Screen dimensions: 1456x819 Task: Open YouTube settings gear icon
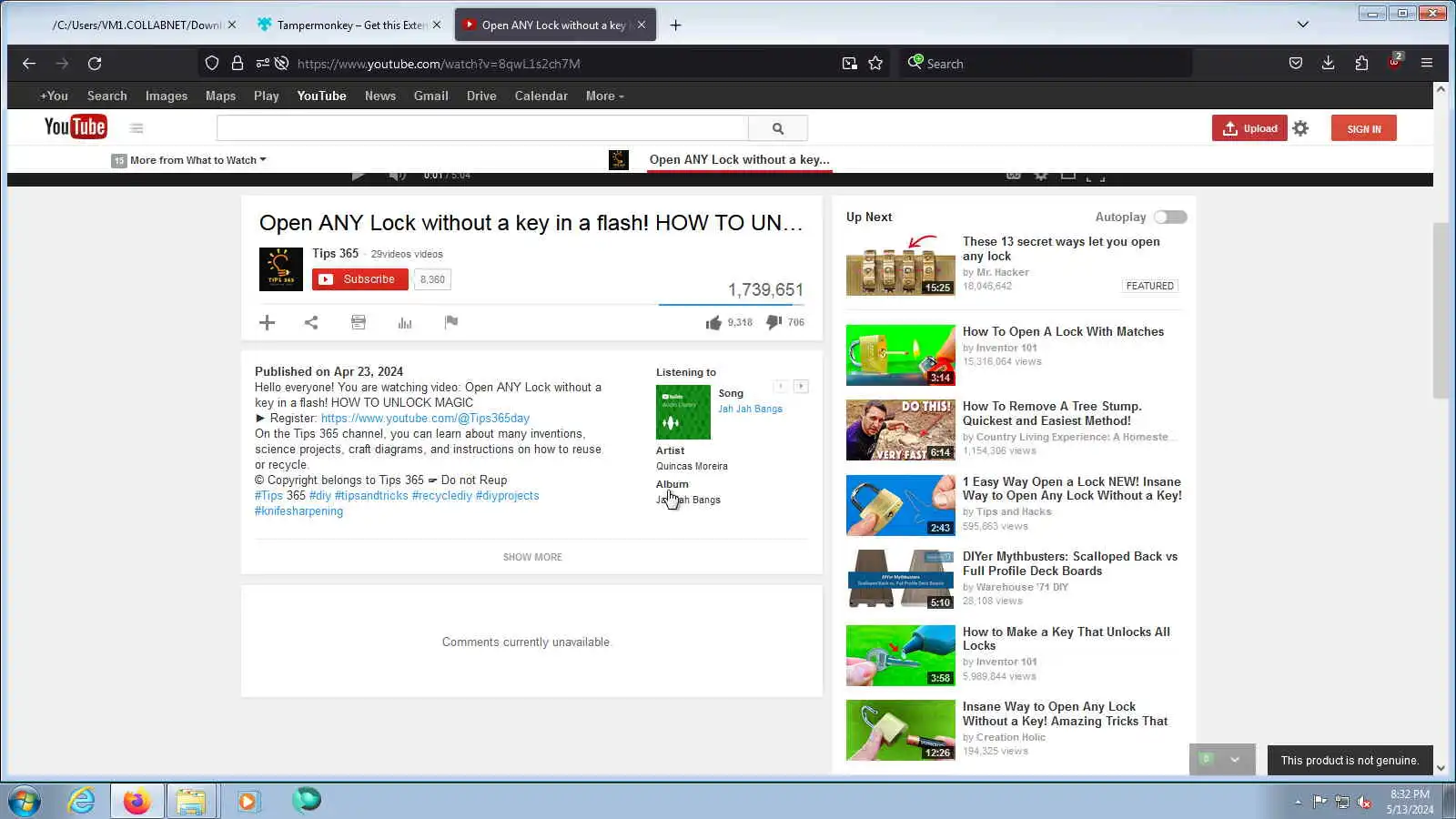(1300, 128)
